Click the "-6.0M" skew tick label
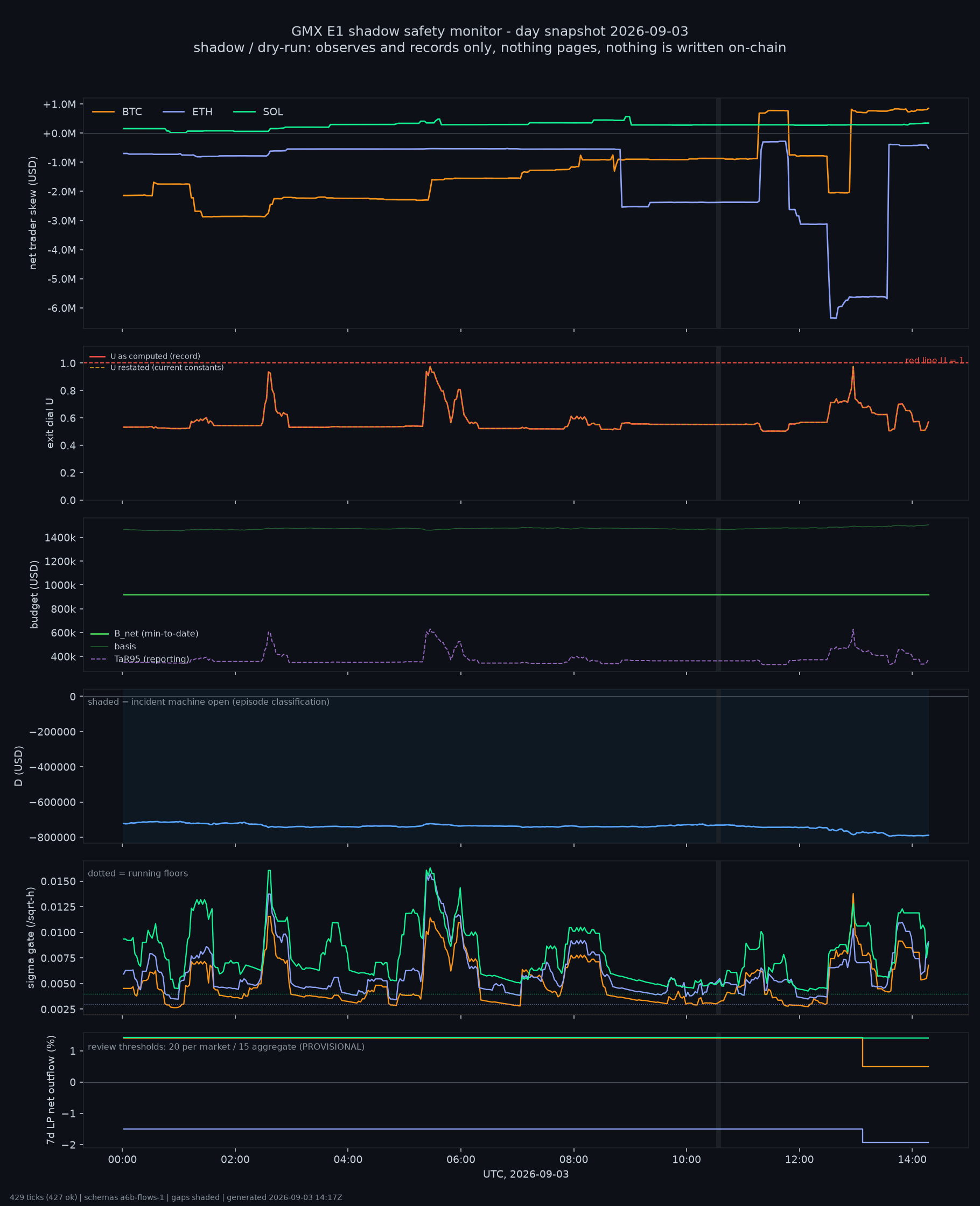This screenshot has height=1206, width=980. pyautogui.click(x=61, y=308)
